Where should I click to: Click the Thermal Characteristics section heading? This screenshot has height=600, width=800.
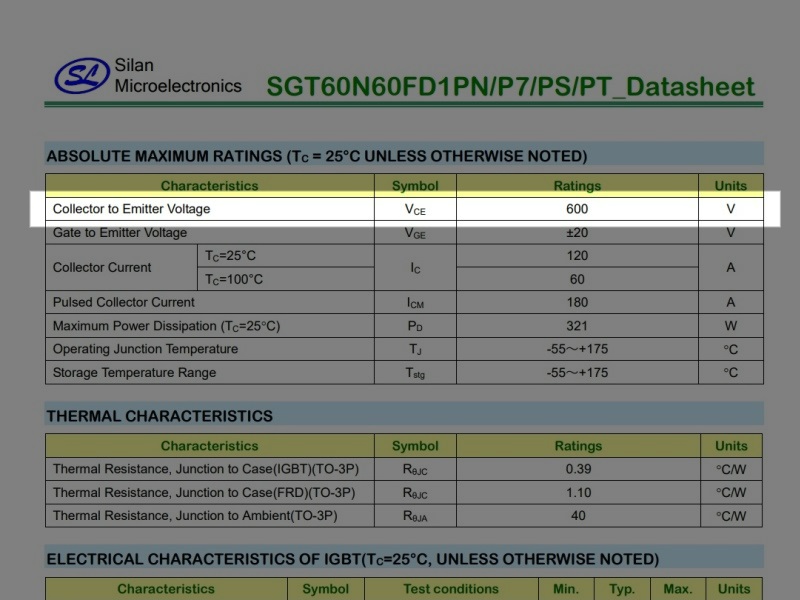pyautogui.click(x=160, y=416)
